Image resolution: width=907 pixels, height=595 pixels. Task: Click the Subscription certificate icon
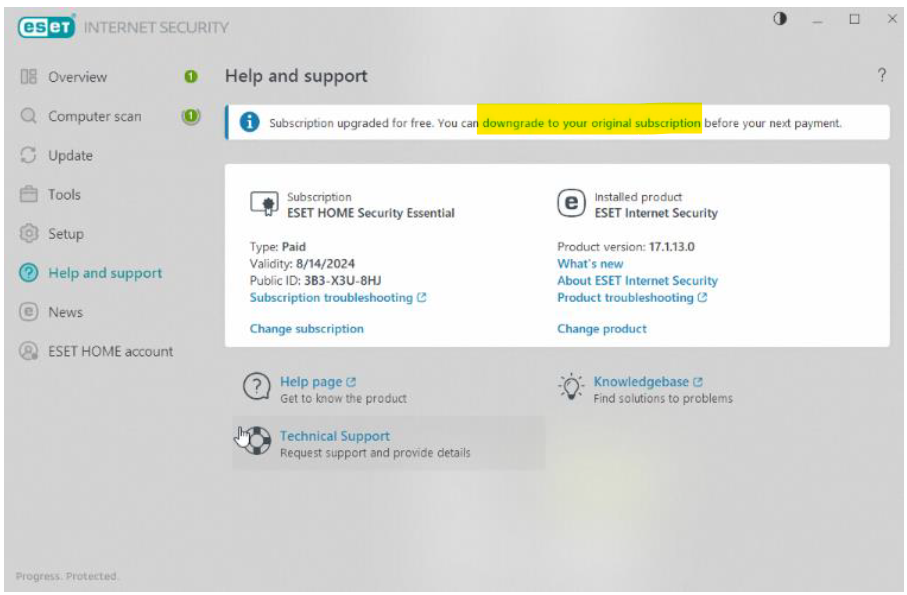click(x=263, y=204)
